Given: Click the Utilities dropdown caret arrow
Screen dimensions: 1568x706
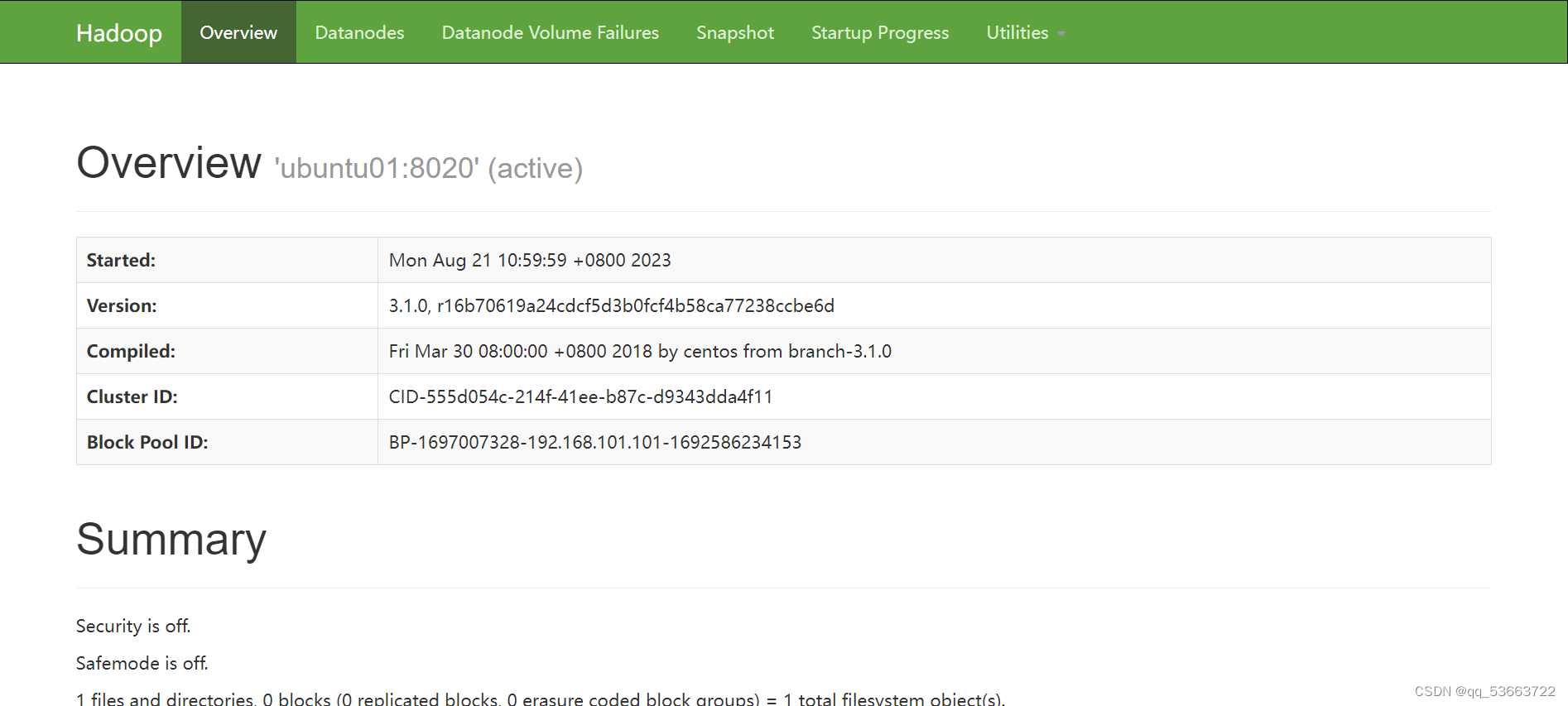Looking at the screenshot, I should [1061, 34].
